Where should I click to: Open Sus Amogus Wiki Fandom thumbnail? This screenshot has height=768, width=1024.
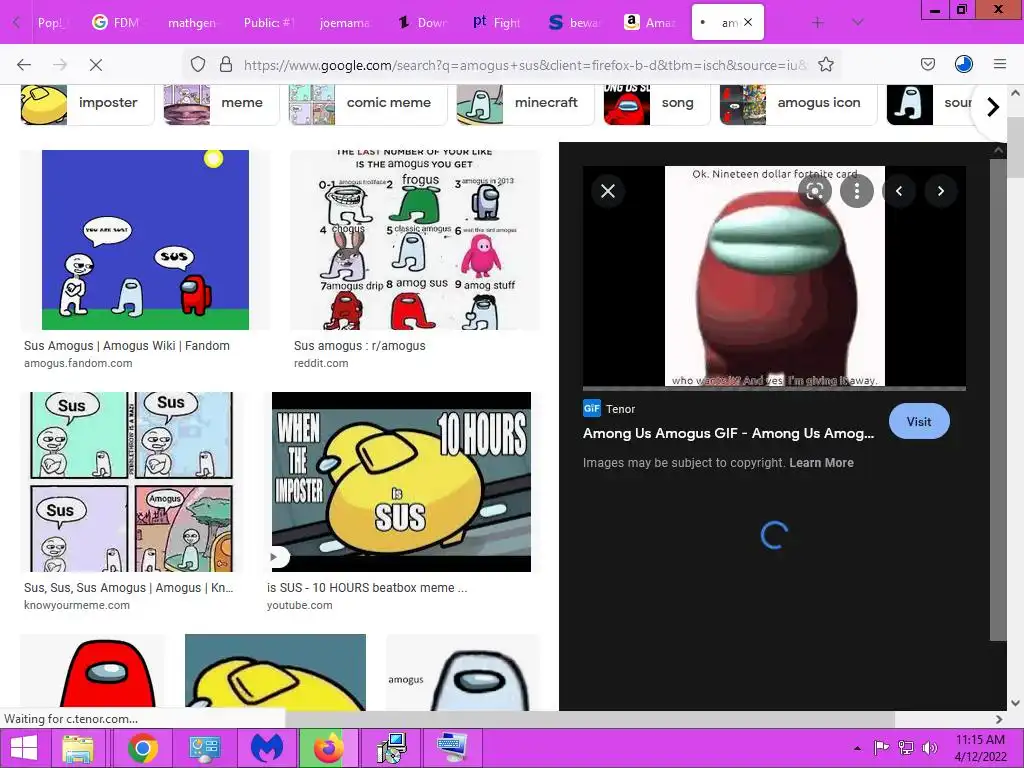point(145,240)
